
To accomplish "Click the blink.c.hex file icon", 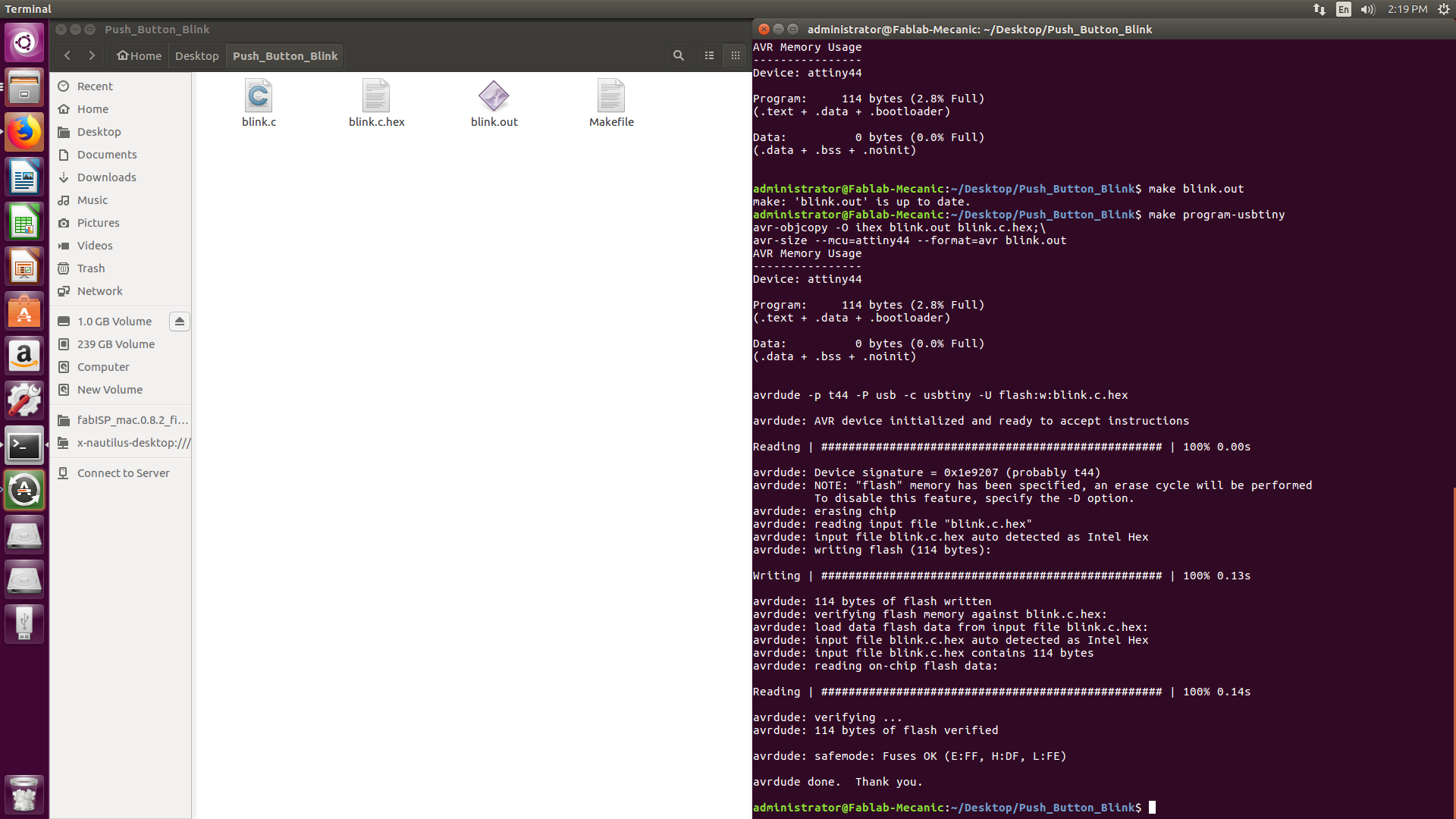I will (377, 94).
